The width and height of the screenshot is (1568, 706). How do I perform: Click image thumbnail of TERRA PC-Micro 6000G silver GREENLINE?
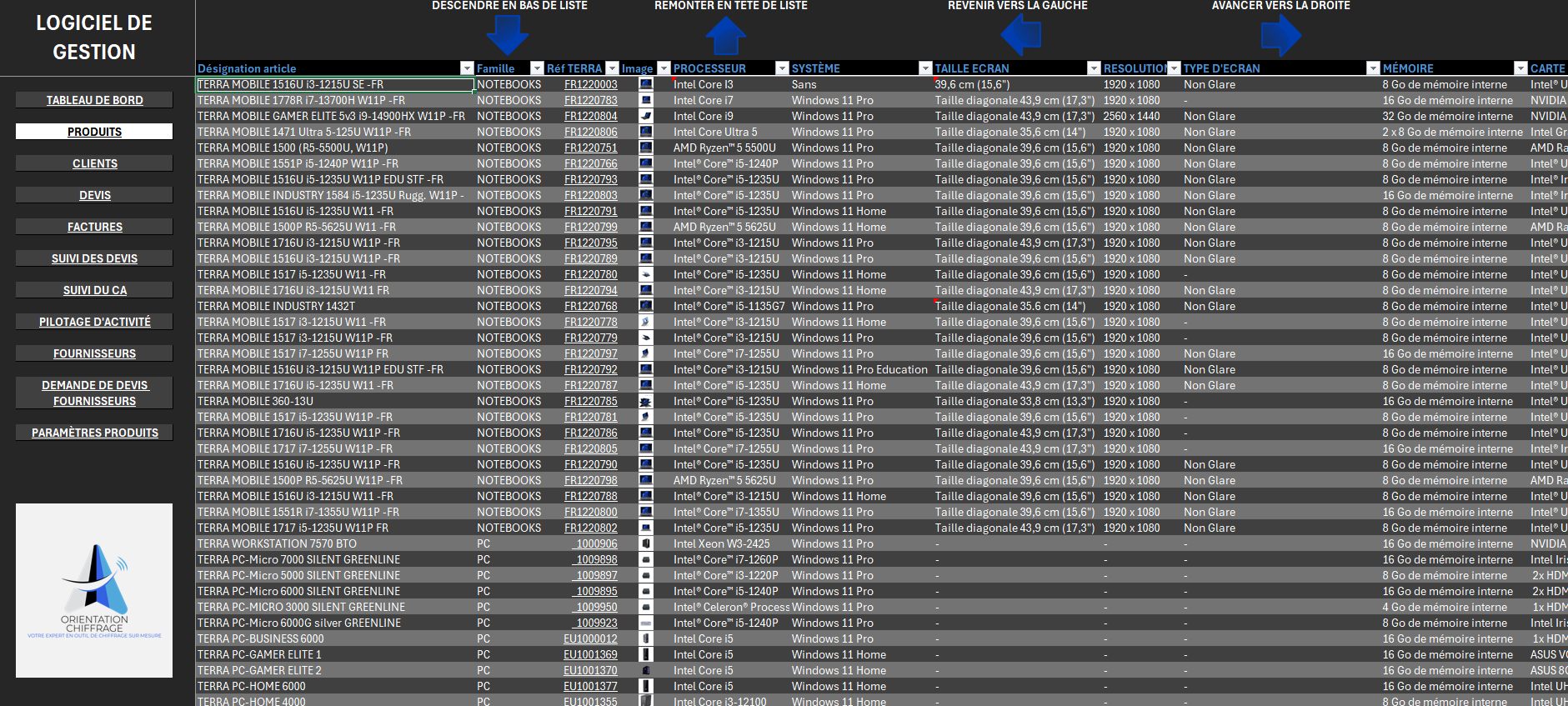point(646,623)
